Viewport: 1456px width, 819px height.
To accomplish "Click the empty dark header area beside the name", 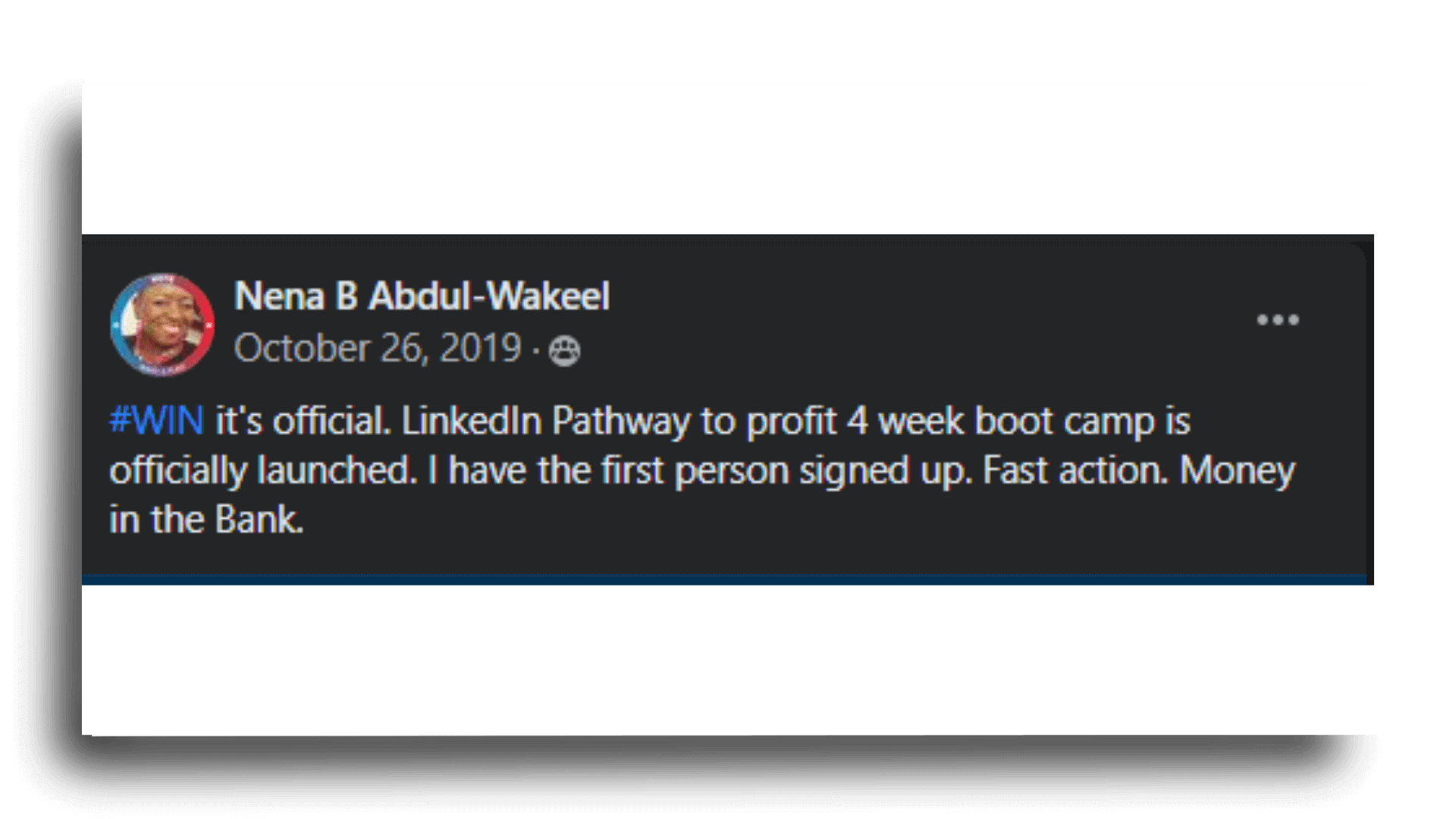I will coord(925,318).
